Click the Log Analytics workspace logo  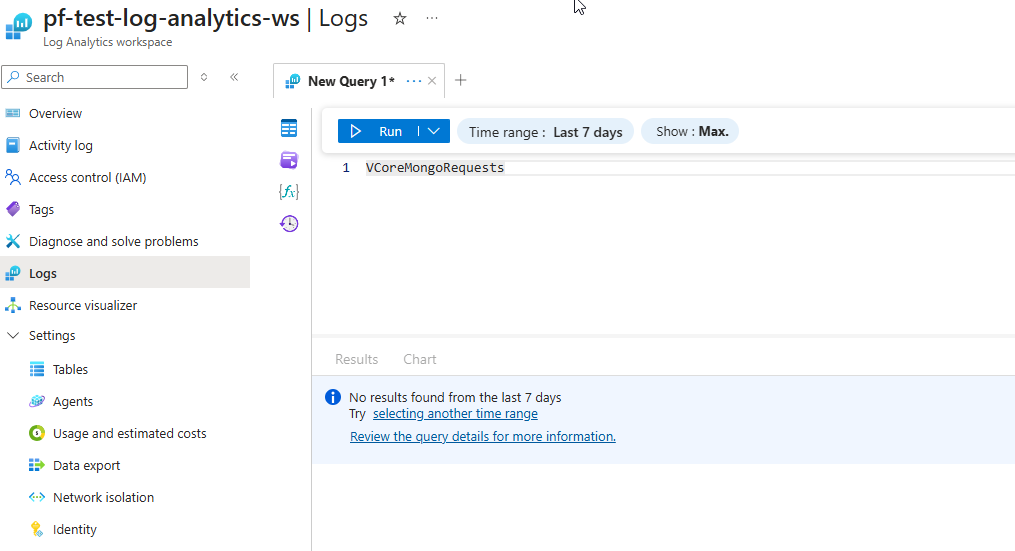pyautogui.click(x=19, y=26)
